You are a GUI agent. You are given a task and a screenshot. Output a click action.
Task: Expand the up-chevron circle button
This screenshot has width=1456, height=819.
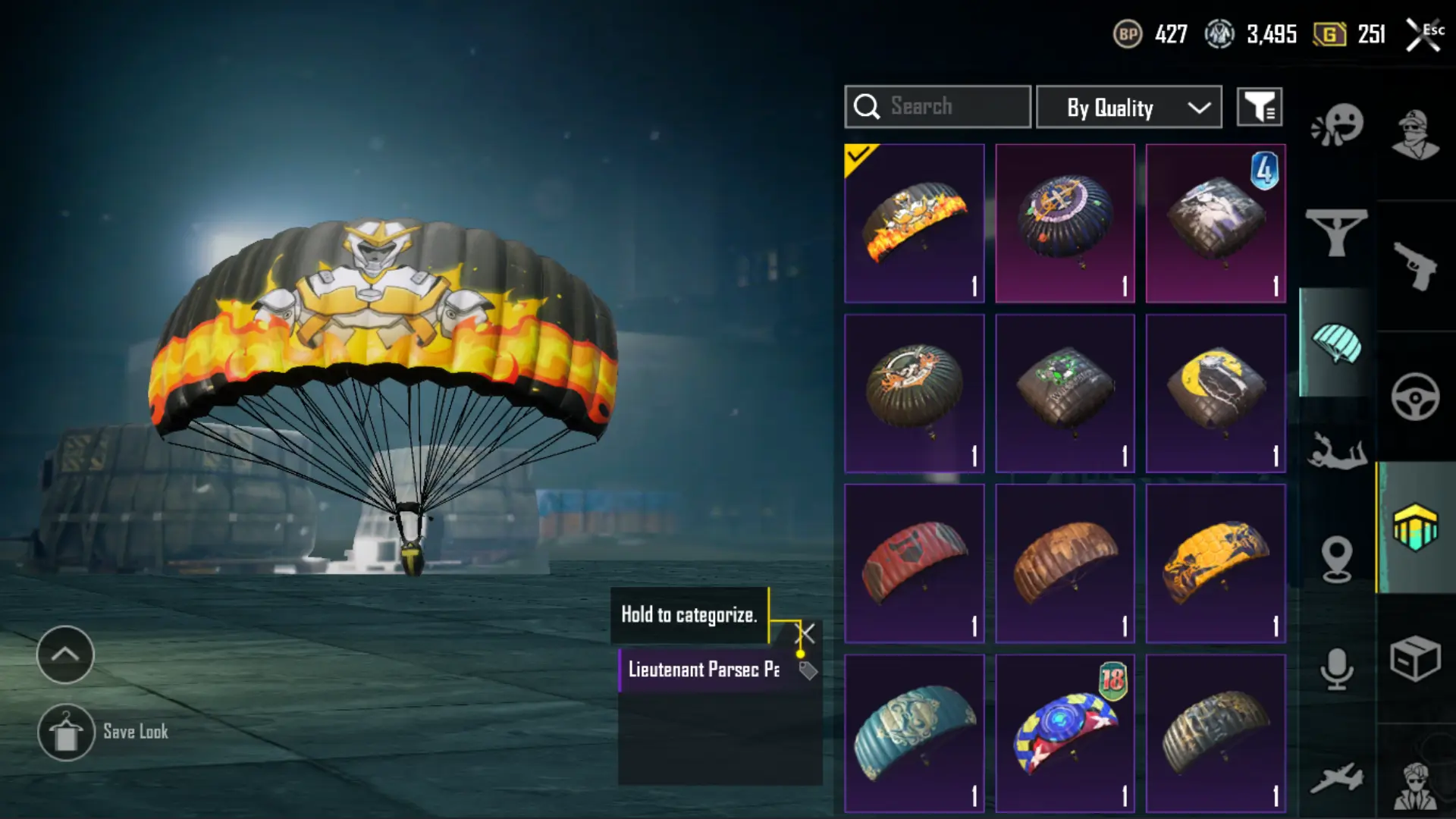(65, 654)
